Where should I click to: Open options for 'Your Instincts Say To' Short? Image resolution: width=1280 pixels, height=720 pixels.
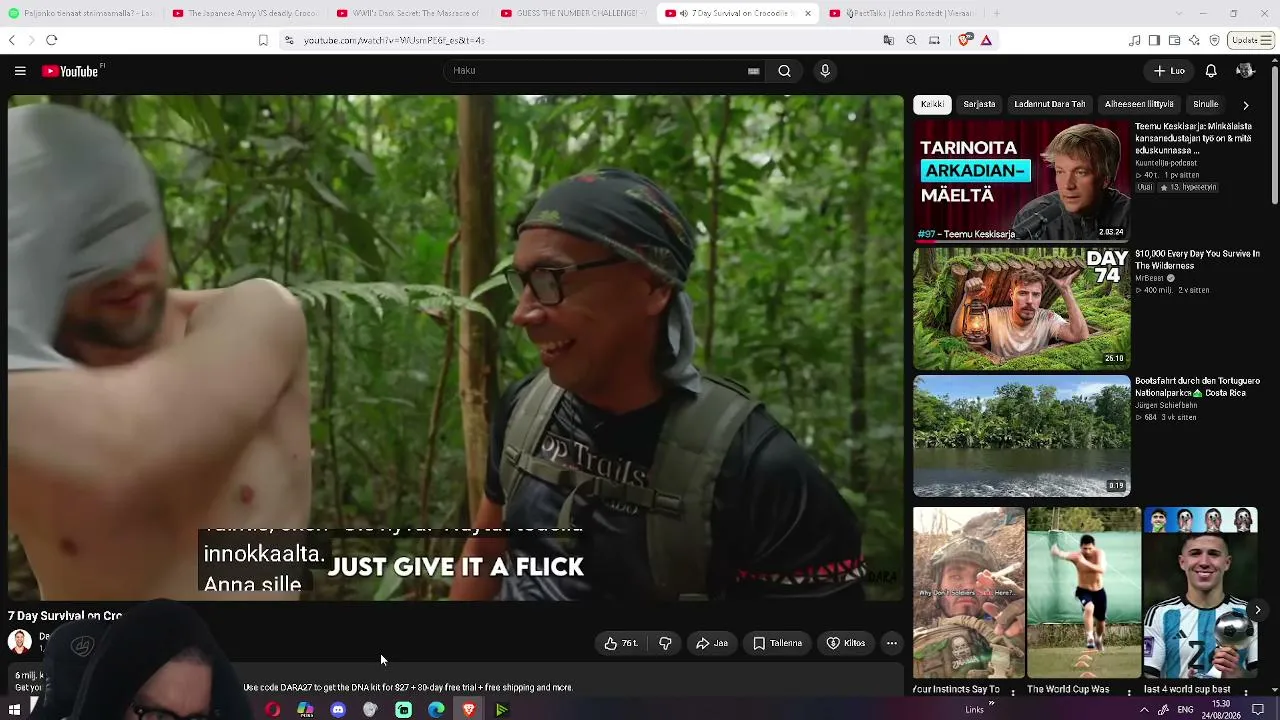click(1013, 691)
